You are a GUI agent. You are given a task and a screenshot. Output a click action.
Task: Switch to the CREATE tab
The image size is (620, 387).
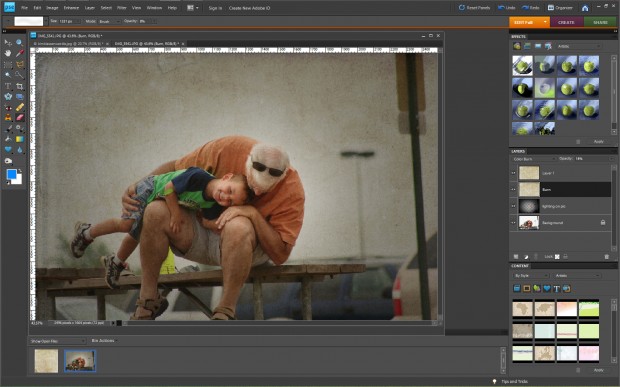(566, 23)
